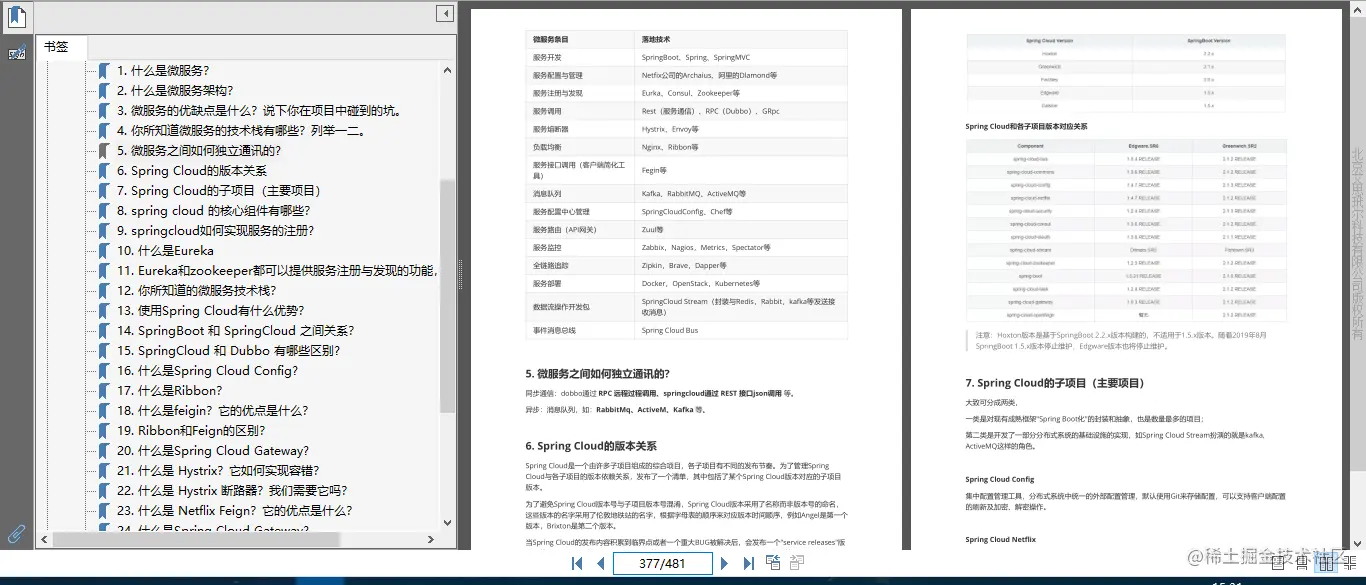Viewport: 1366px width, 585px height.
Task: Open bookmark 21. 什么是 Hystrix
Action: click(x=219, y=471)
